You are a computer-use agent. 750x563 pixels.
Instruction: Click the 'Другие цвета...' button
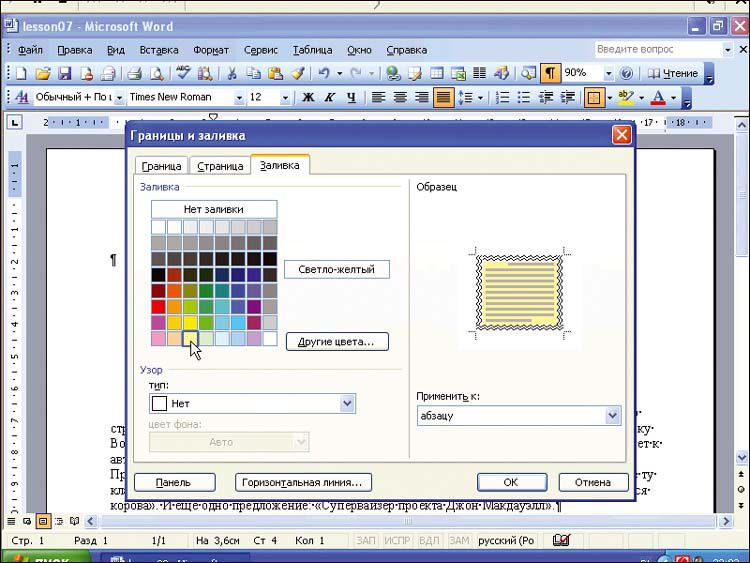(337, 342)
